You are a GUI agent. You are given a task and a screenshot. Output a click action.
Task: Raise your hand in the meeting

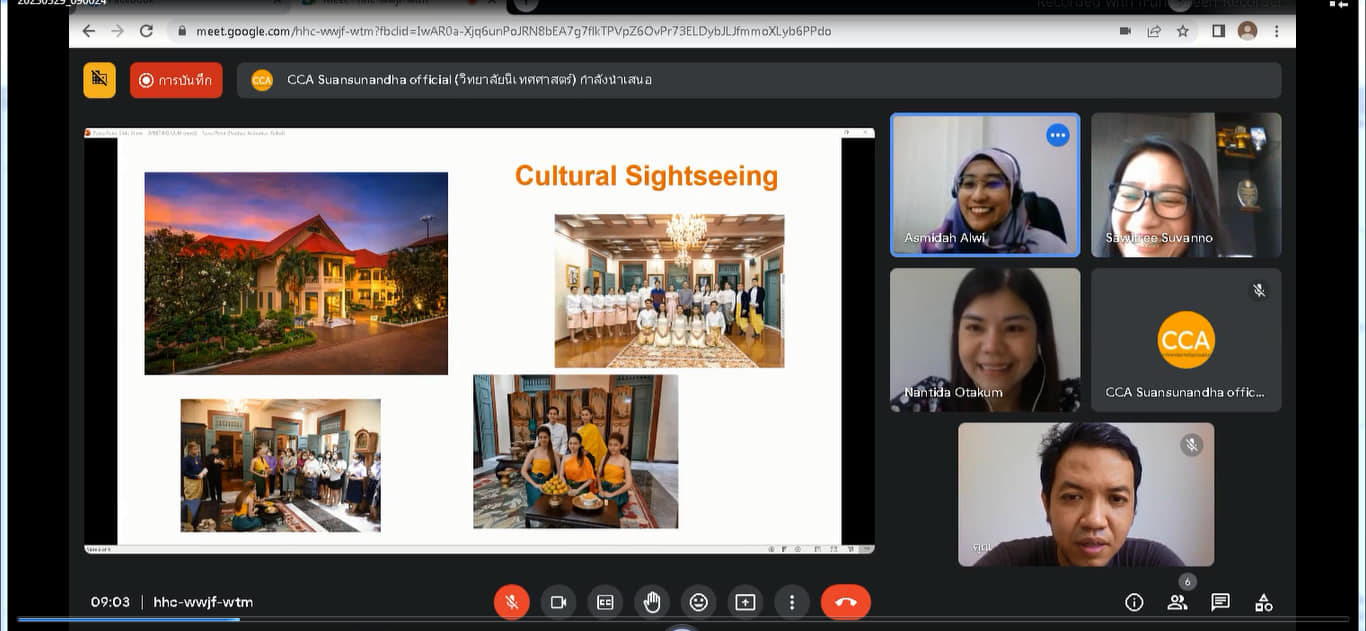(652, 602)
